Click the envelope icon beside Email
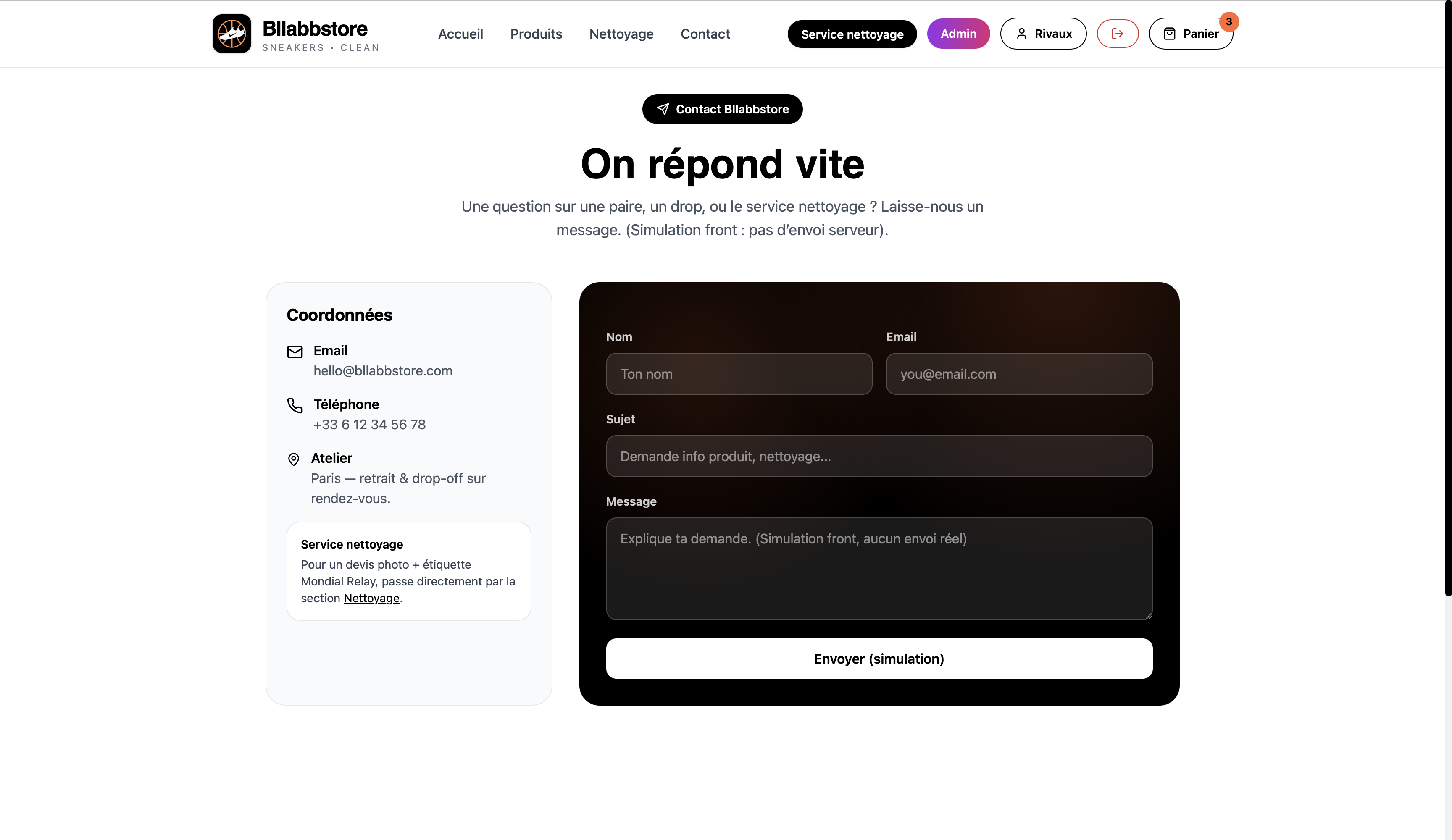 click(x=295, y=352)
